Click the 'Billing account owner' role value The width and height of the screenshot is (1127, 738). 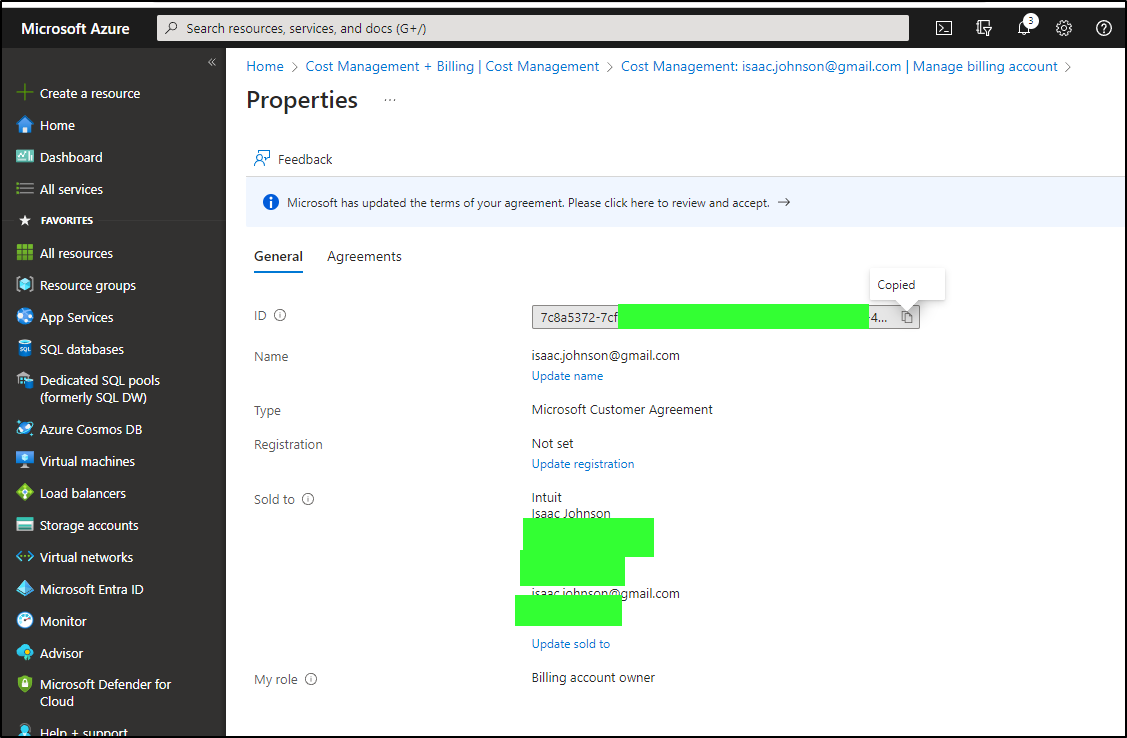pyautogui.click(x=594, y=678)
